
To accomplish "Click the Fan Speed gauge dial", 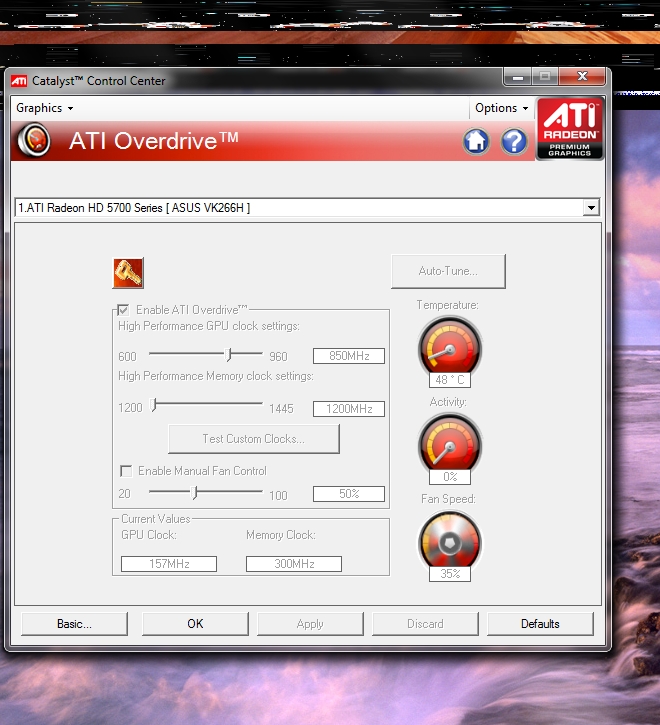I will pyautogui.click(x=450, y=540).
